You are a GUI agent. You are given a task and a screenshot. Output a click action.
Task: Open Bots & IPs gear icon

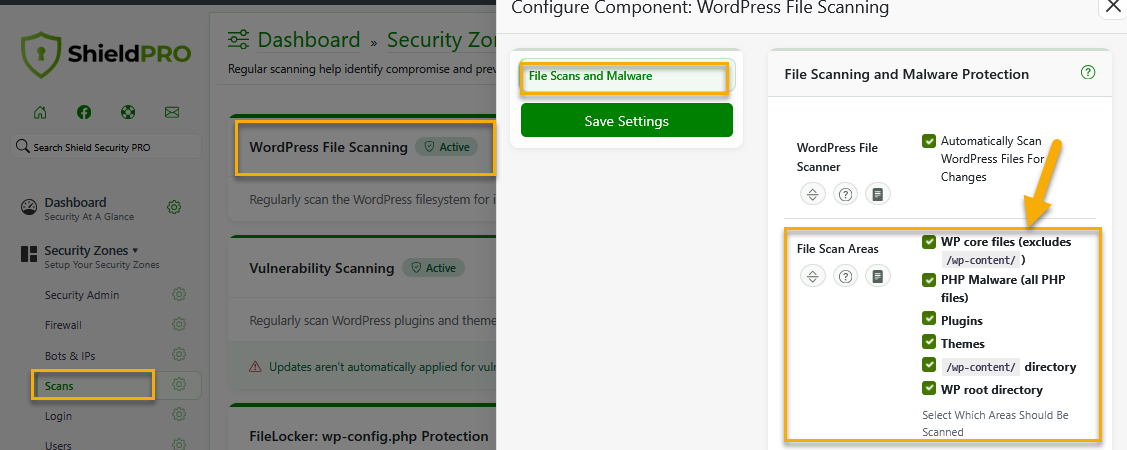click(179, 355)
